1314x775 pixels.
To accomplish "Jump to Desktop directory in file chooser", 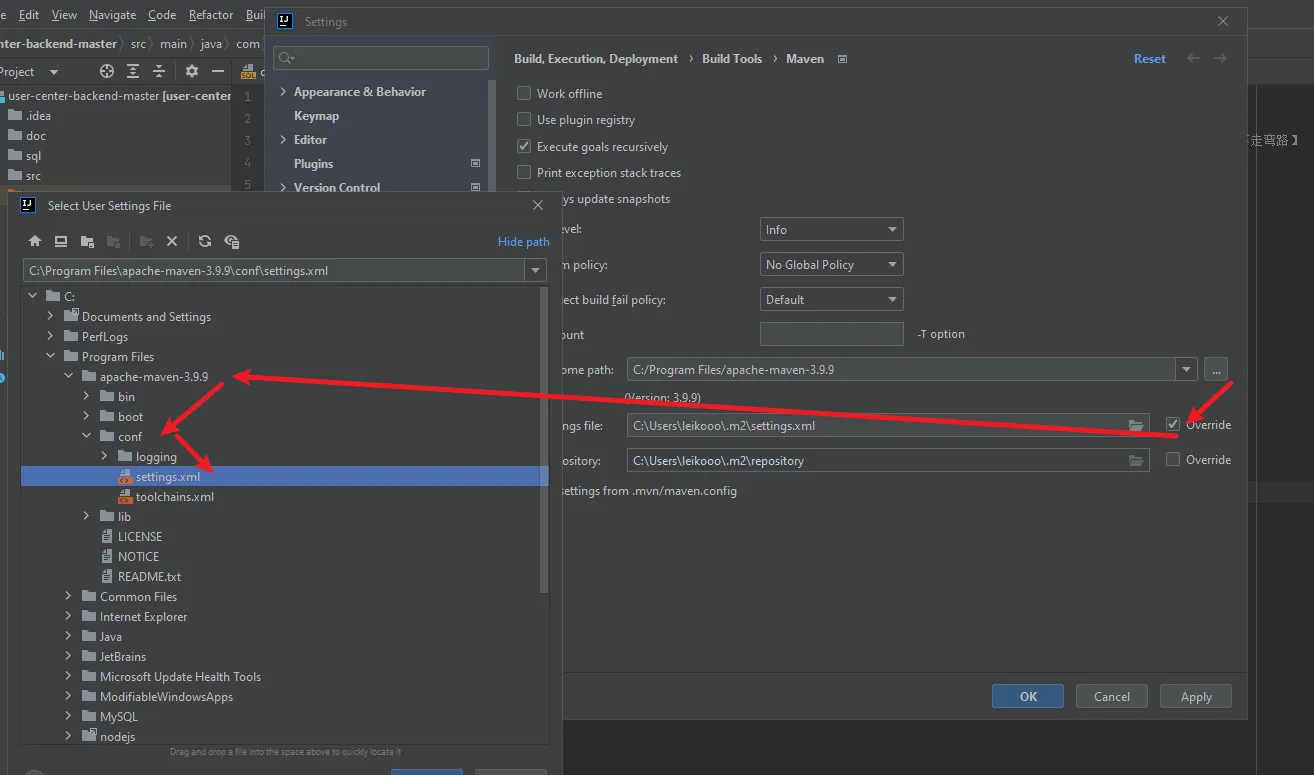I will coord(61,241).
